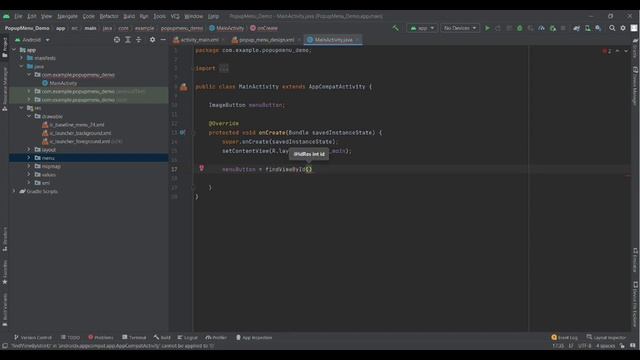
Task: Click Collapse All in project panel
Action: pos(139,40)
